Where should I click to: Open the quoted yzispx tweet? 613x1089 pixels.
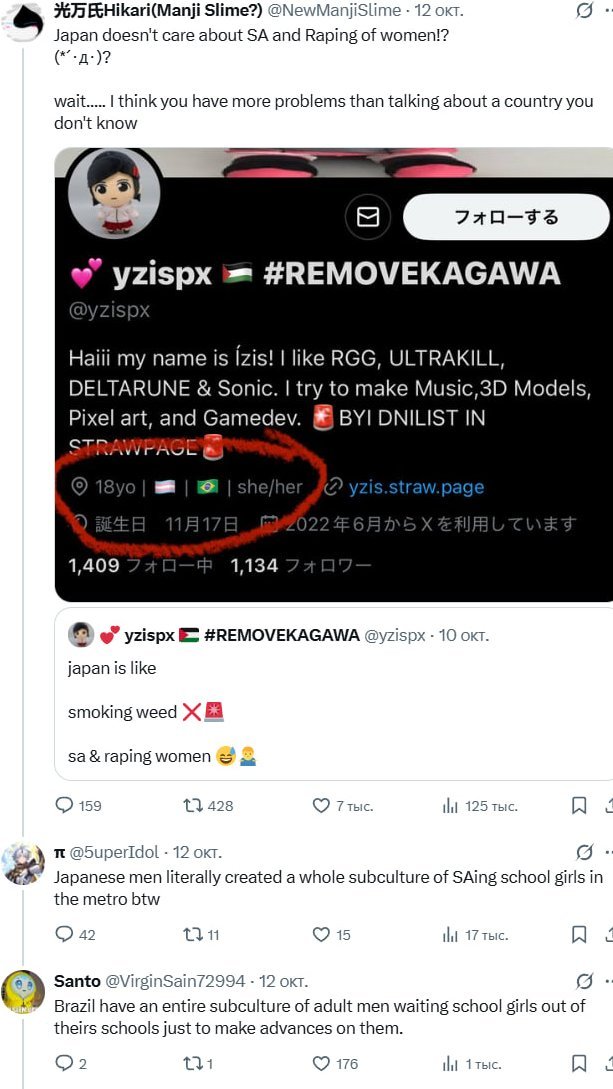[333, 695]
